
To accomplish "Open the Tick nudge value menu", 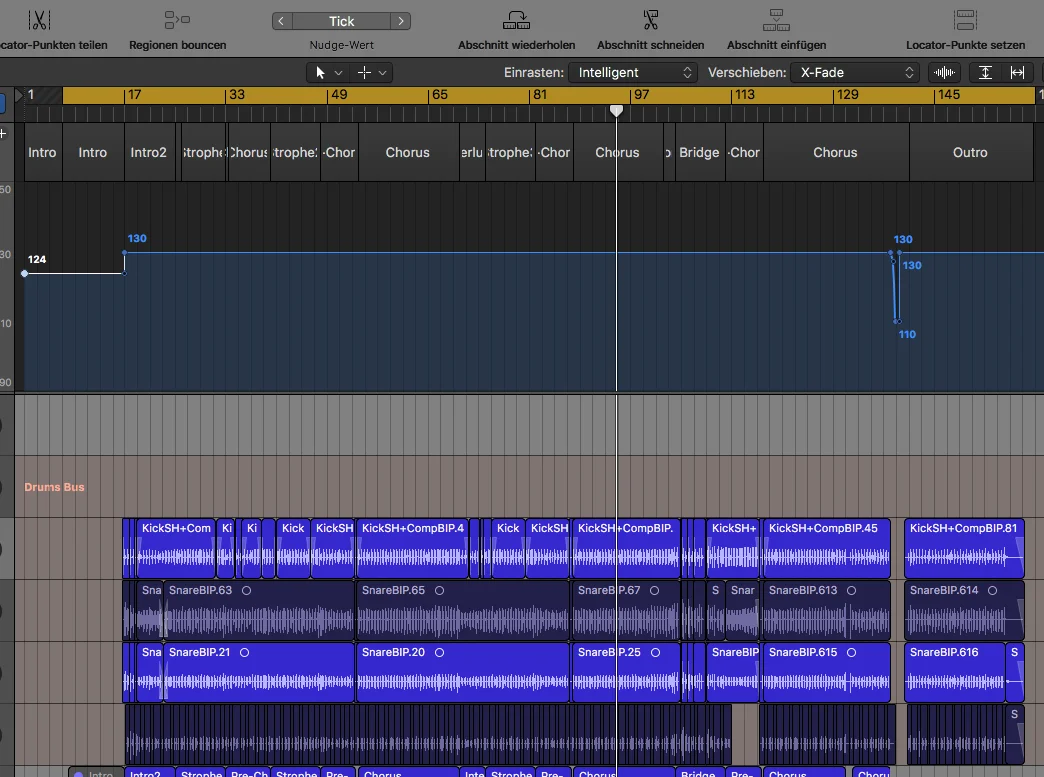I will point(342,21).
